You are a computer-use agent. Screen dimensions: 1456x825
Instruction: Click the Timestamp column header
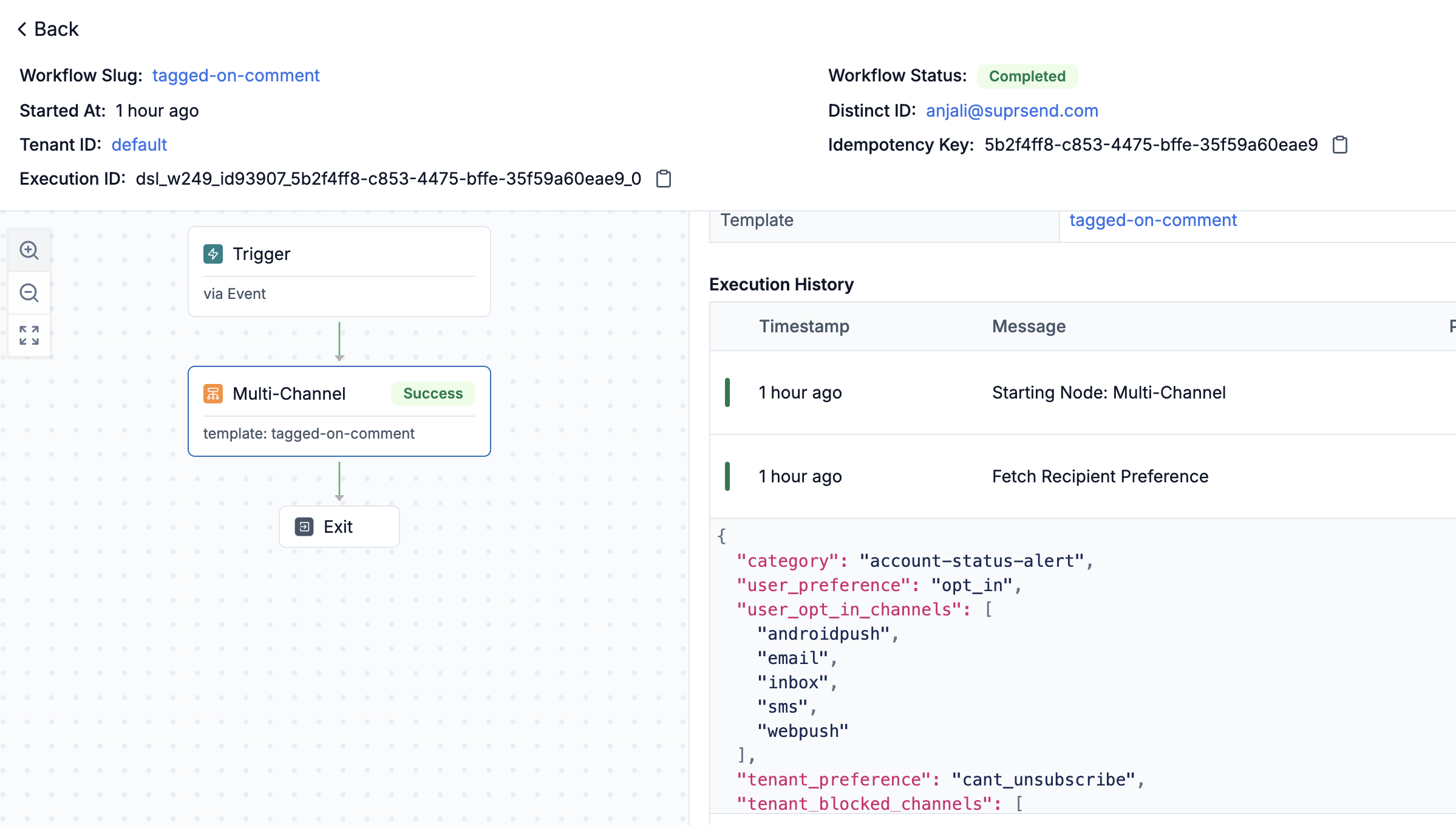804,326
